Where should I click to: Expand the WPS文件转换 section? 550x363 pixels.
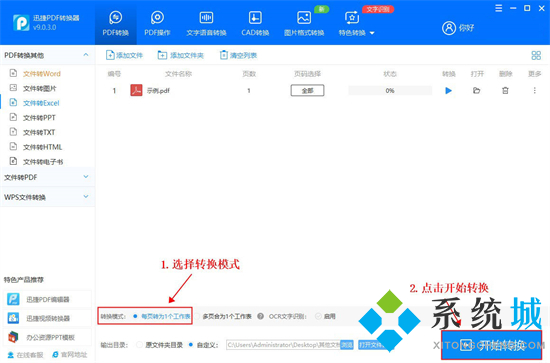tap(47, 197)
